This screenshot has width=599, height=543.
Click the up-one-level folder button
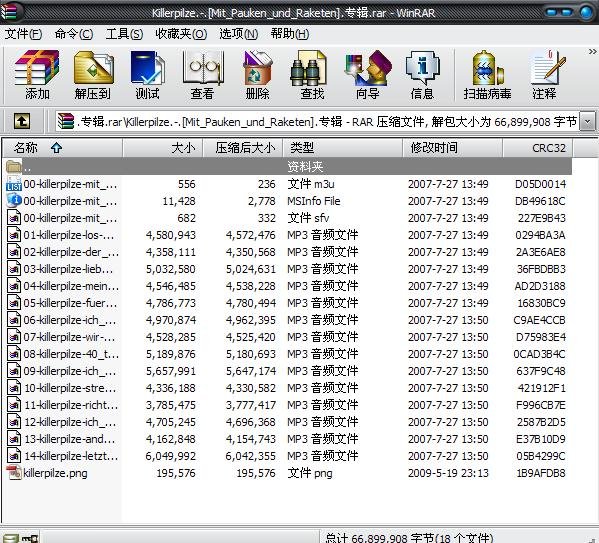coord(22,122)
